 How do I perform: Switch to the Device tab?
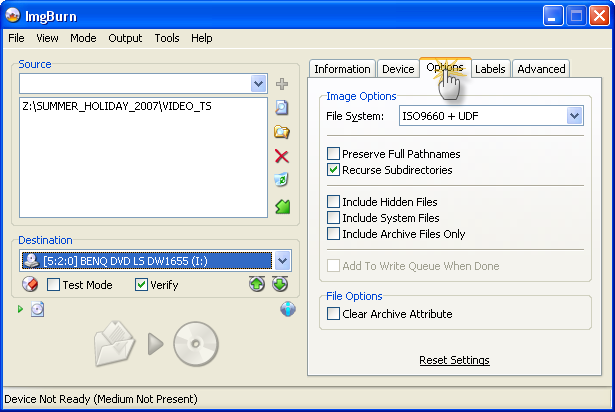pyautogui.click(x=398, y=69)
